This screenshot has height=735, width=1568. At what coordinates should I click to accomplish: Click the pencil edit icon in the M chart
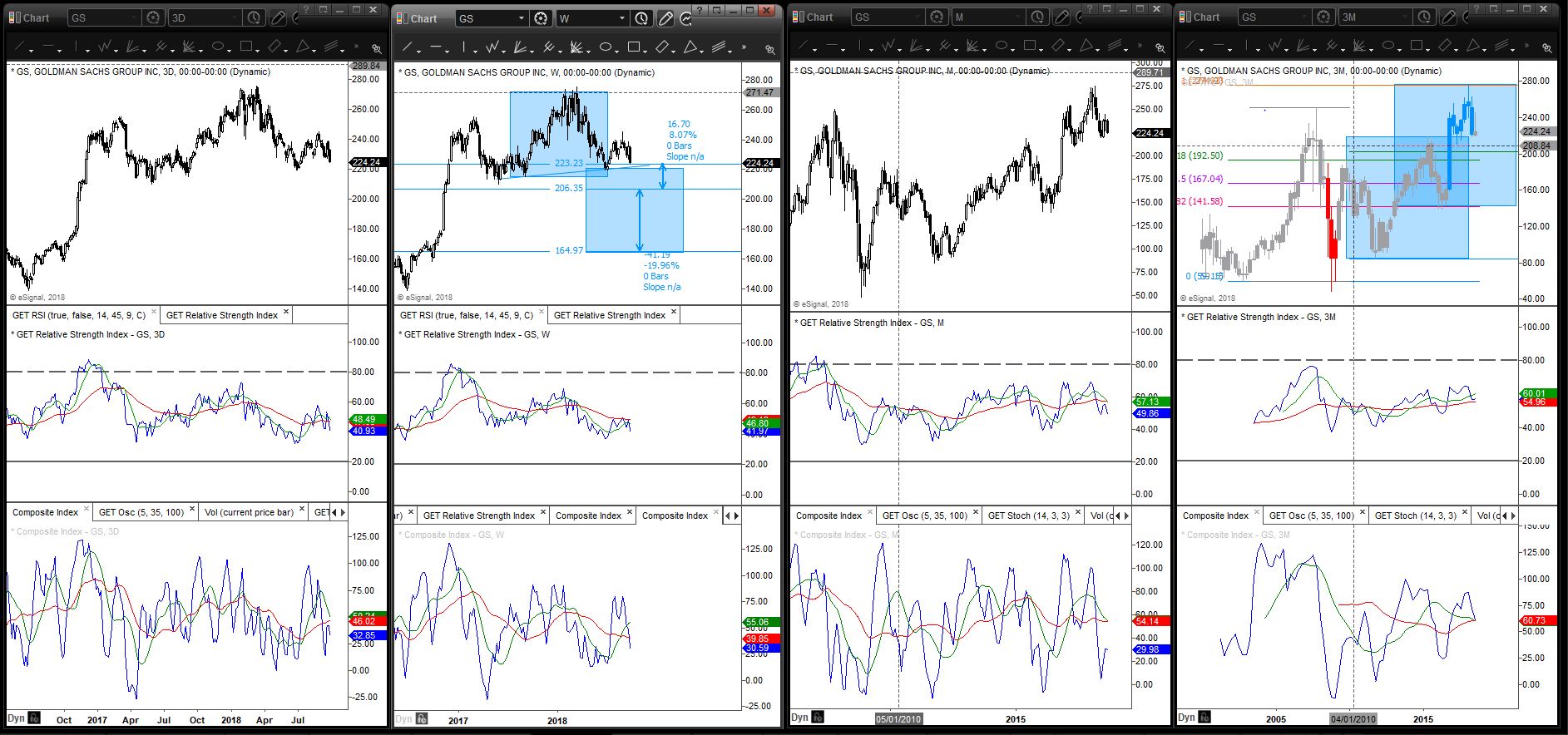click(x=1061, y=17)
